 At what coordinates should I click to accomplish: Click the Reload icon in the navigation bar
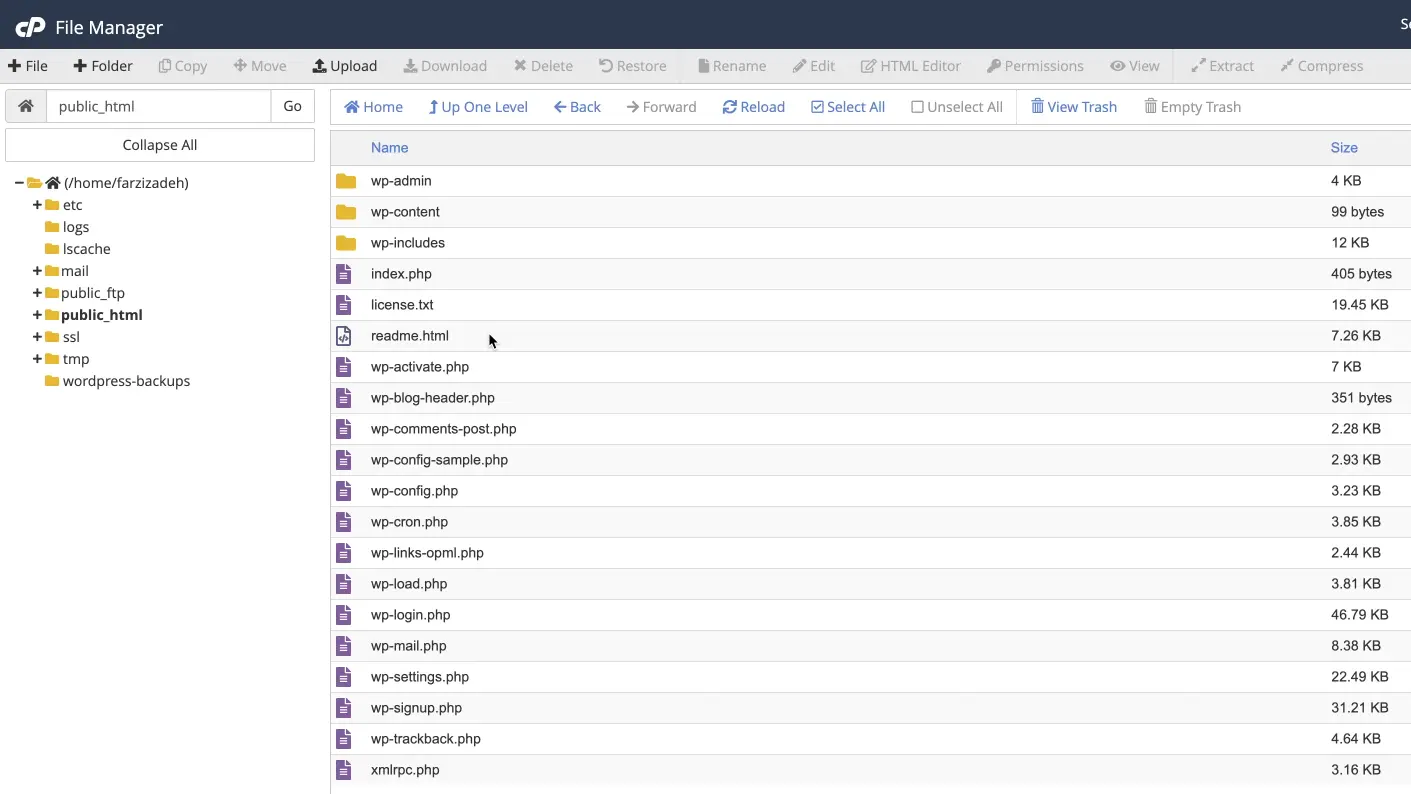point(728,106)
